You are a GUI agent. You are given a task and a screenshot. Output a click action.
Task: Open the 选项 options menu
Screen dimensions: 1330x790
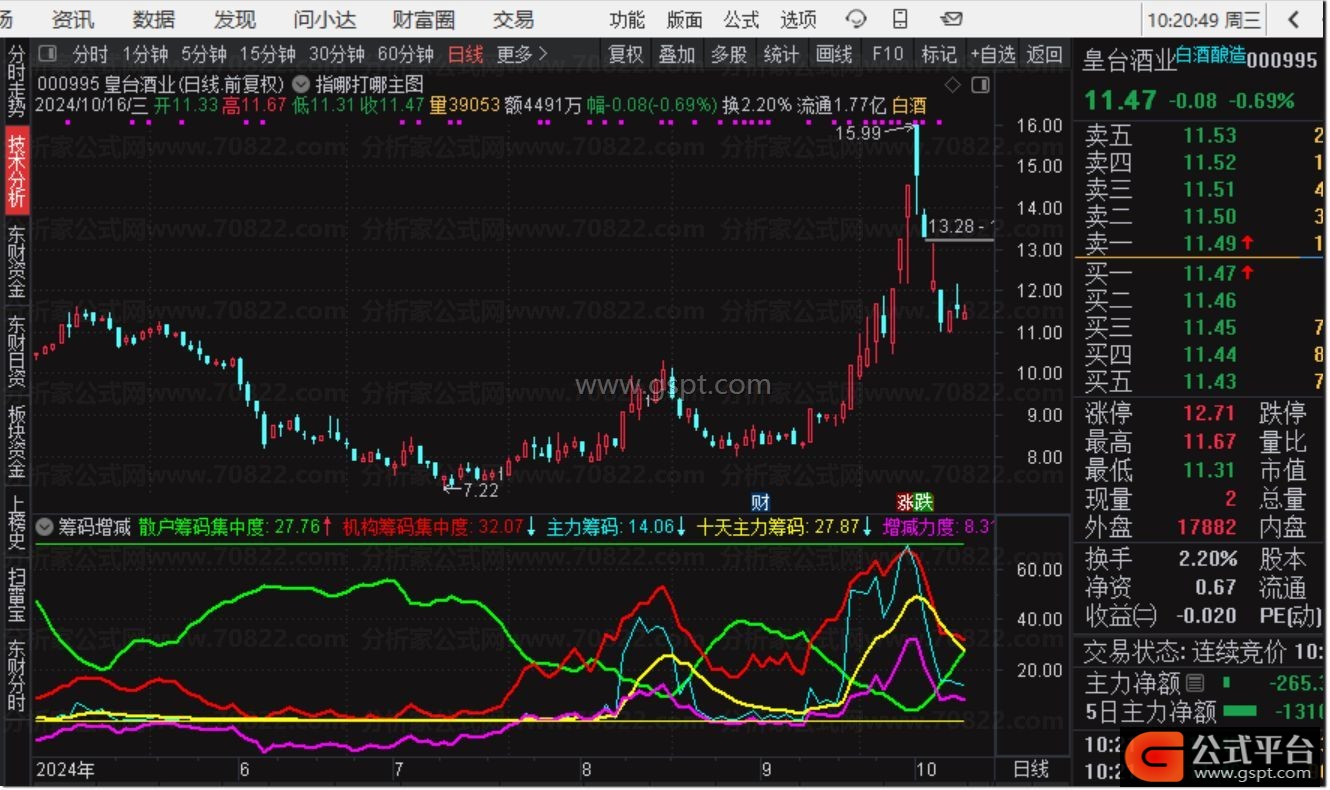pos(798,19)
